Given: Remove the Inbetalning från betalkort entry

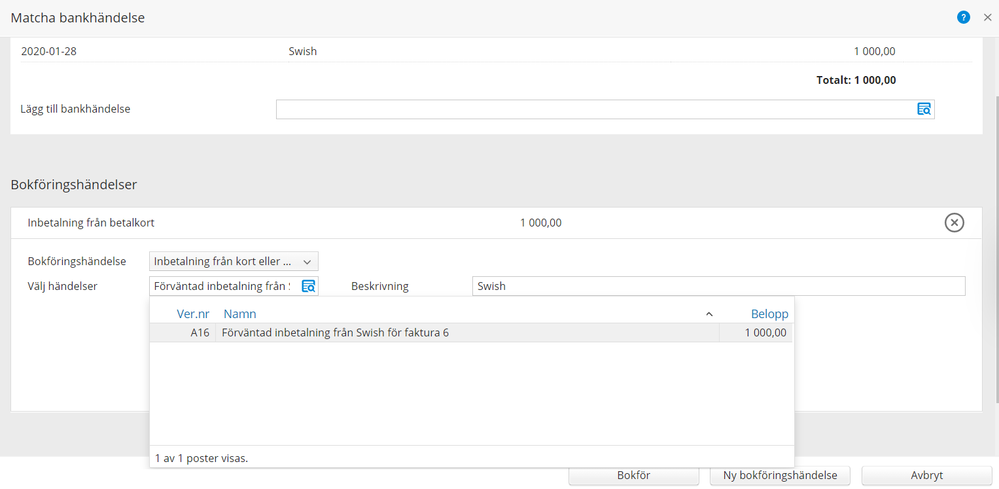Looking at the screenshot, I should (954, 223).
